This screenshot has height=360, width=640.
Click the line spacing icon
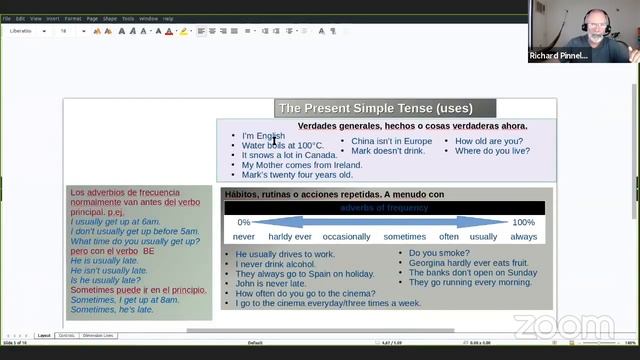[248, 31]
